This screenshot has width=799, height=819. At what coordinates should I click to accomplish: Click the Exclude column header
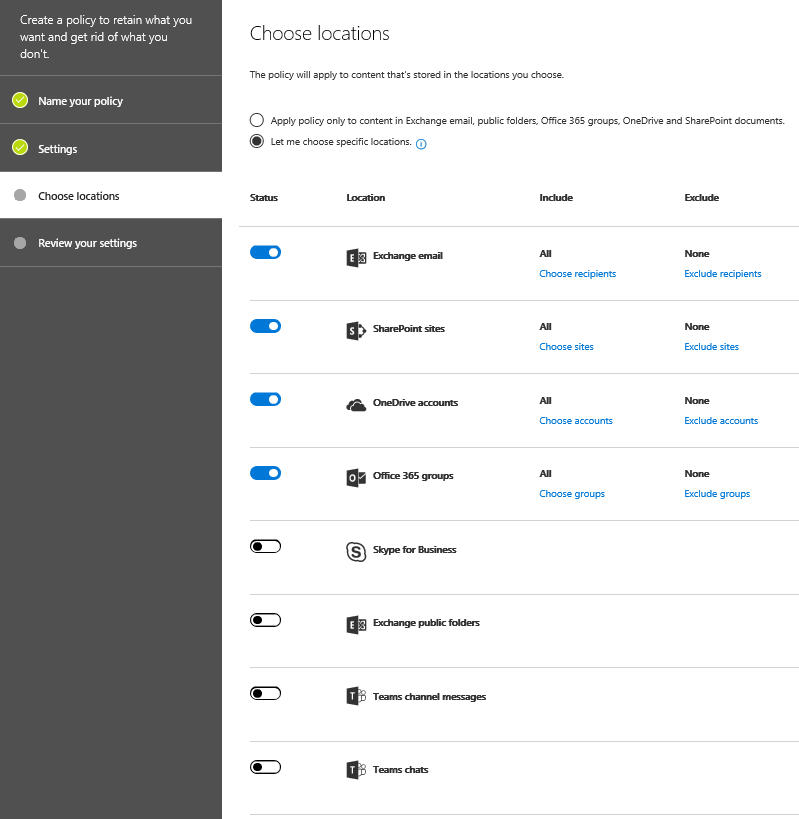pyautogui.click(x=701, y=197)
